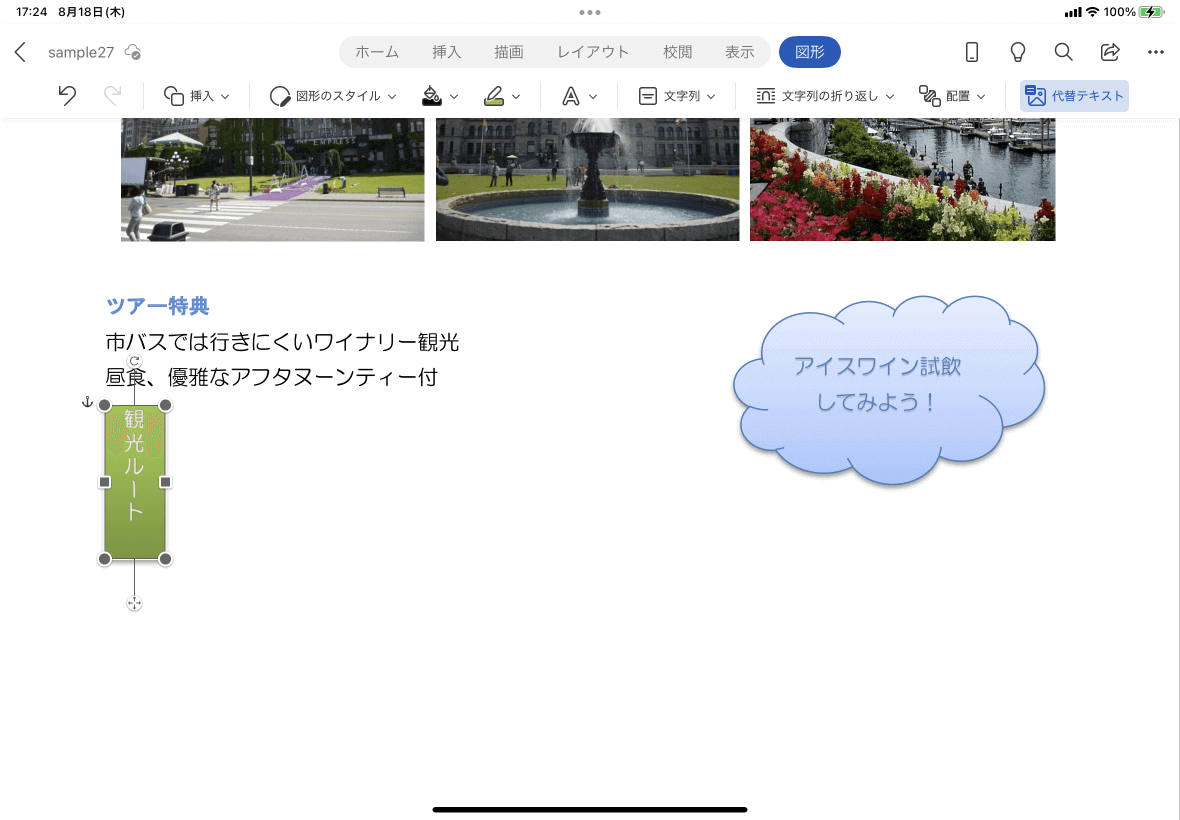Apply shape fill bucket icon

coord(432,96)
